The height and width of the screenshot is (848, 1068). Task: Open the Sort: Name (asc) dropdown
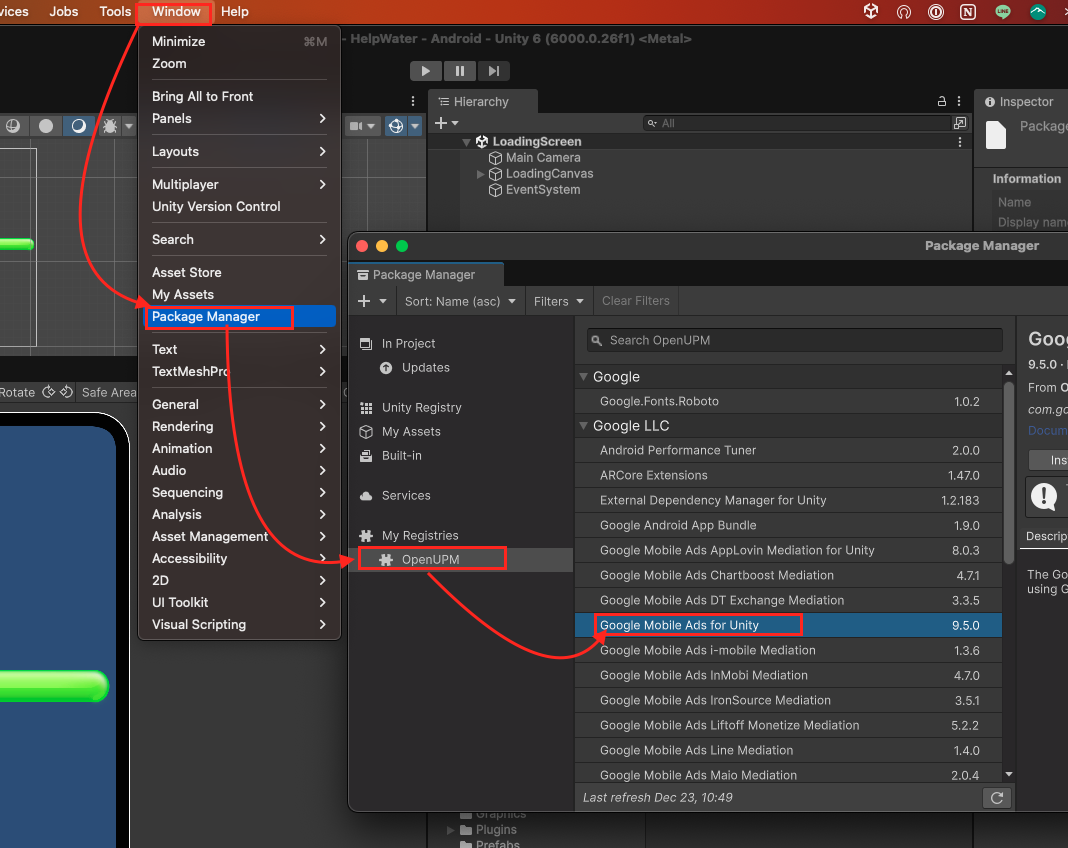click(x=460, y=301)
